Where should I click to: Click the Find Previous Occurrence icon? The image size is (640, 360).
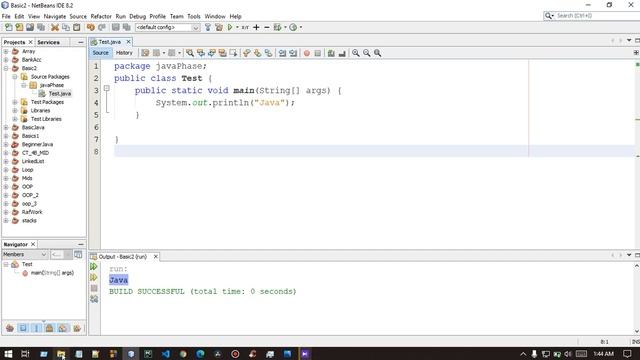tap(201, 53)
